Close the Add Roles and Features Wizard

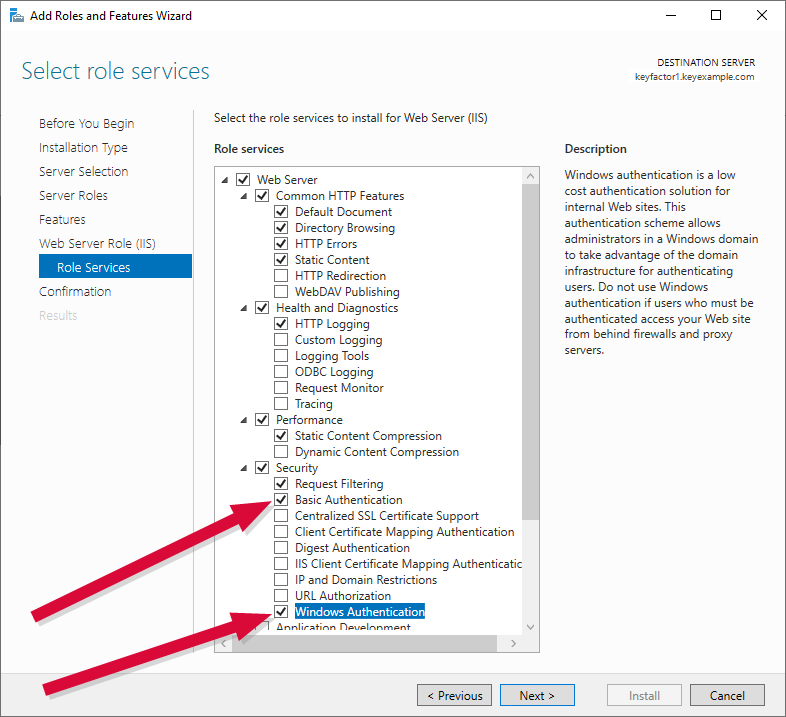[x=761, y=15]
